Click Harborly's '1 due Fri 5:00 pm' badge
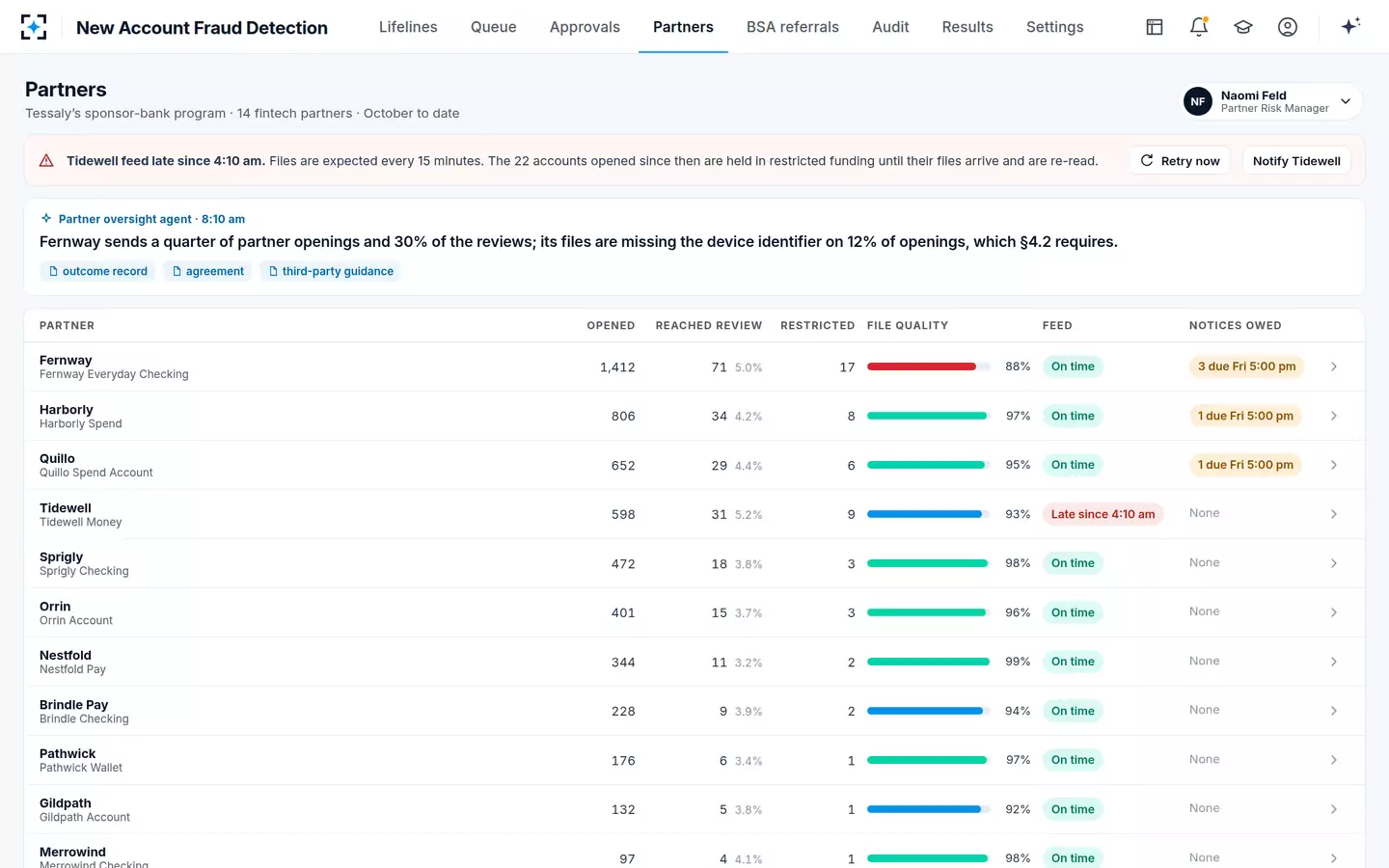The width and height of the screenshot is (1389, 868). [1245, 416]
